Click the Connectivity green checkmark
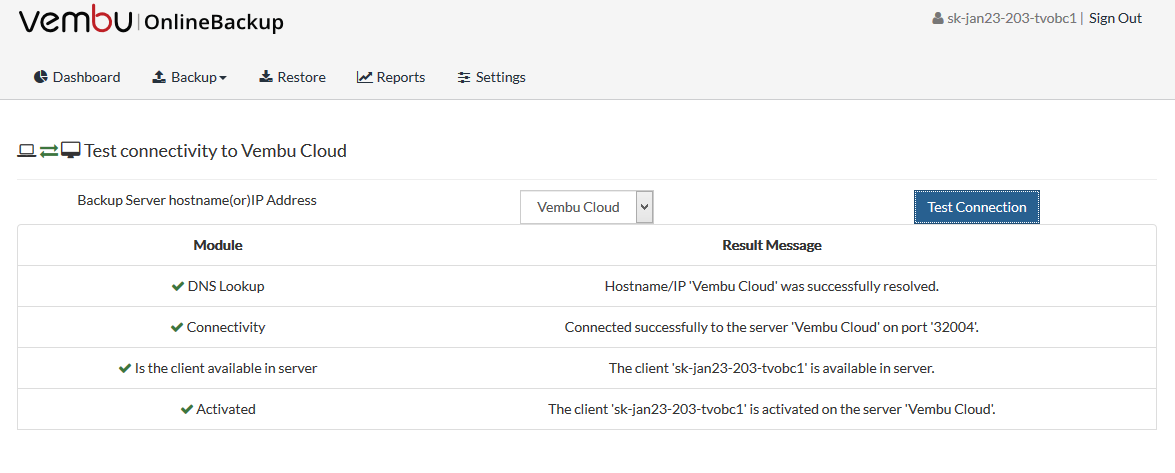The image size is (1175, 473). pos(177,327)
